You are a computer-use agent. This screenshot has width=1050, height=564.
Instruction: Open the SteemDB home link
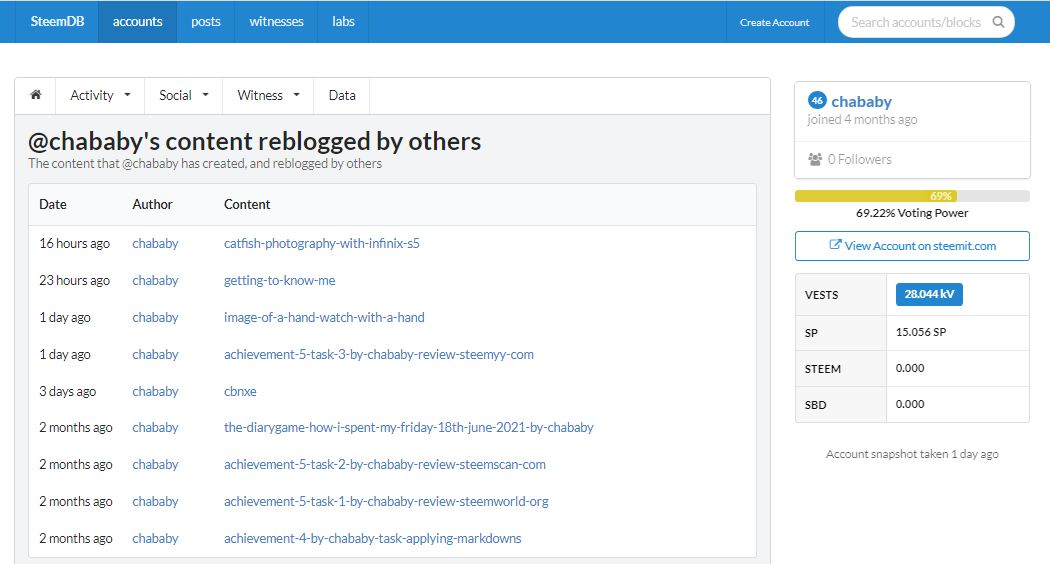pos(57,21)
